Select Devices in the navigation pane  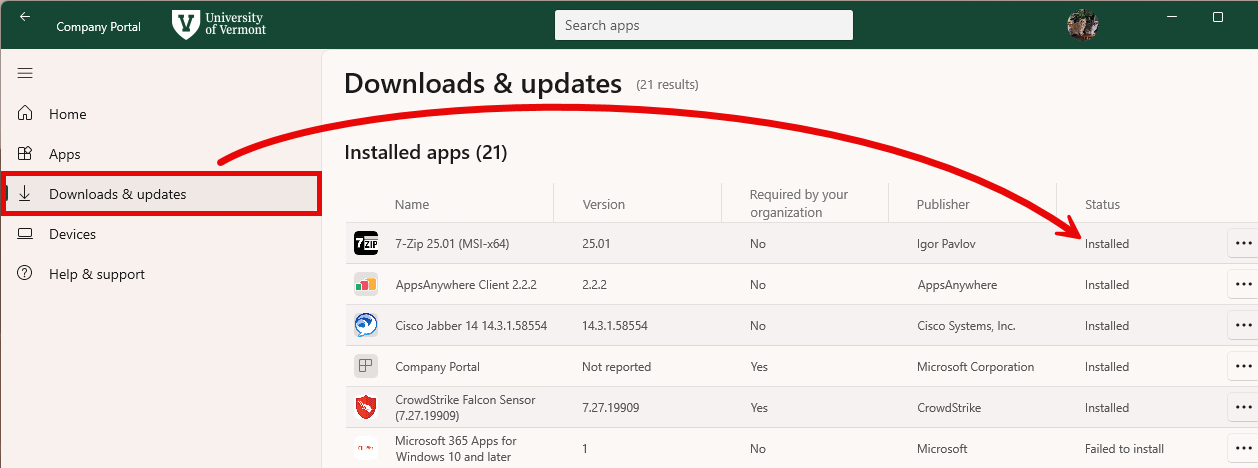[72, 234]
